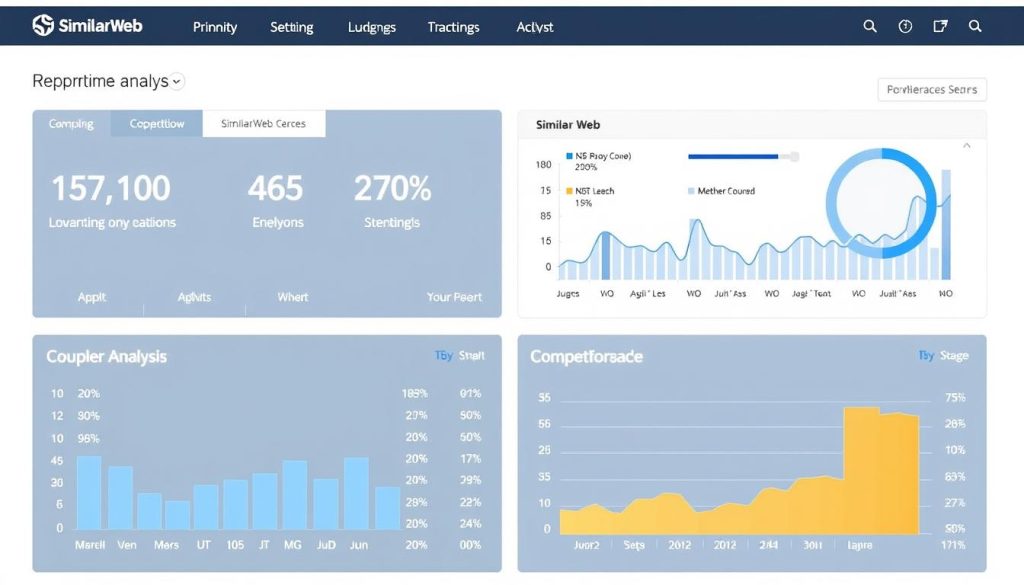Switch to the SimilarWeb Cerces tab
1024x585 pixels.
264,123
